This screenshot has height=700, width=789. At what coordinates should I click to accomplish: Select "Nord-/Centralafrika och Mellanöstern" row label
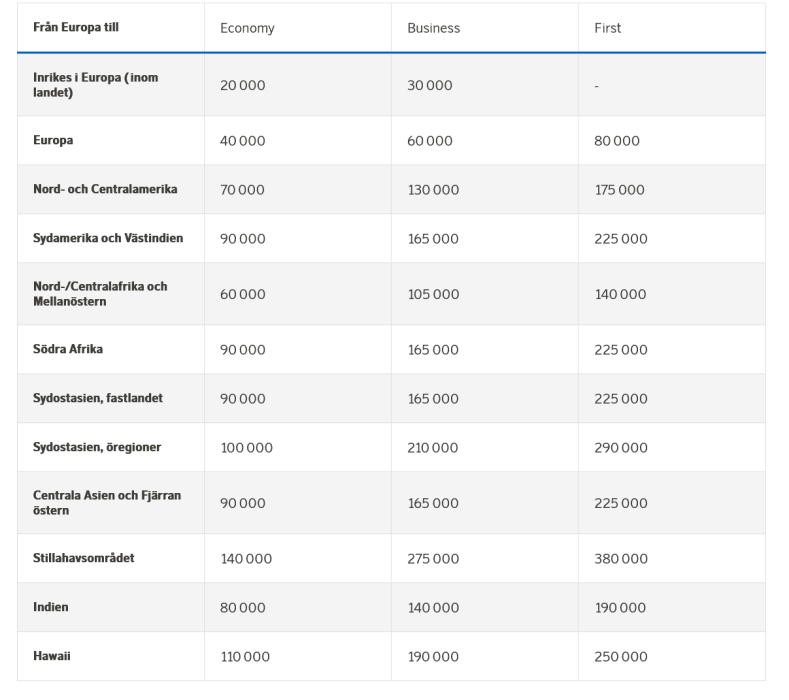[100, 294]
